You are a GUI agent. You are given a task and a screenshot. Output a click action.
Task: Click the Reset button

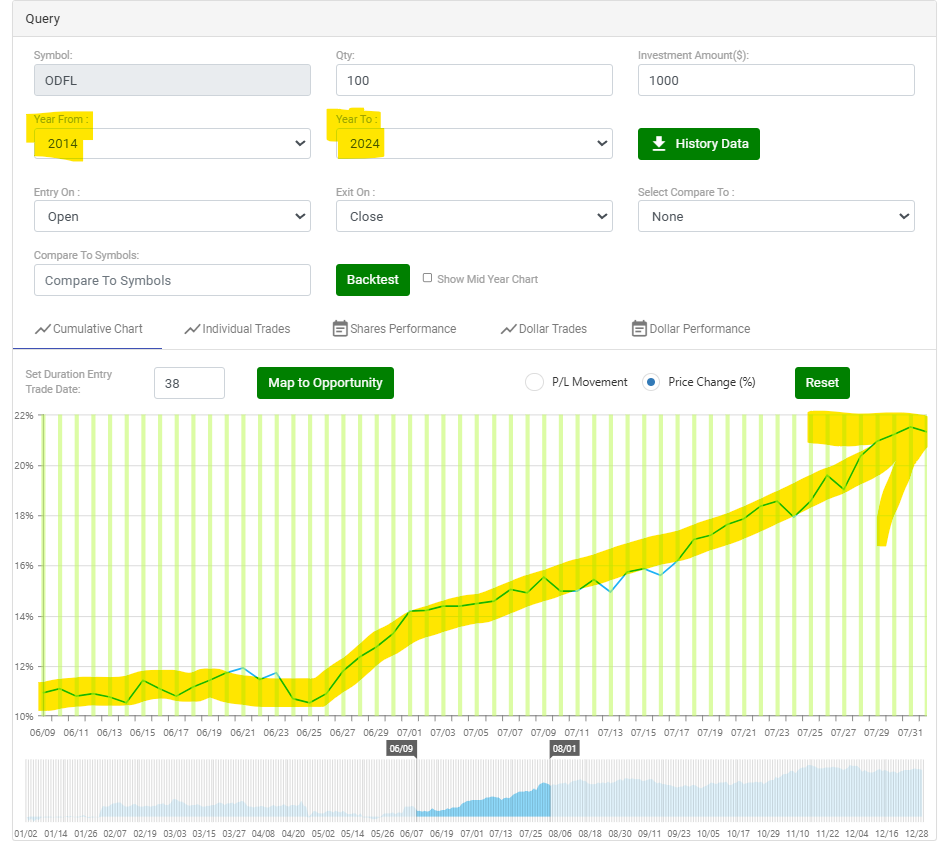(822, 383)
